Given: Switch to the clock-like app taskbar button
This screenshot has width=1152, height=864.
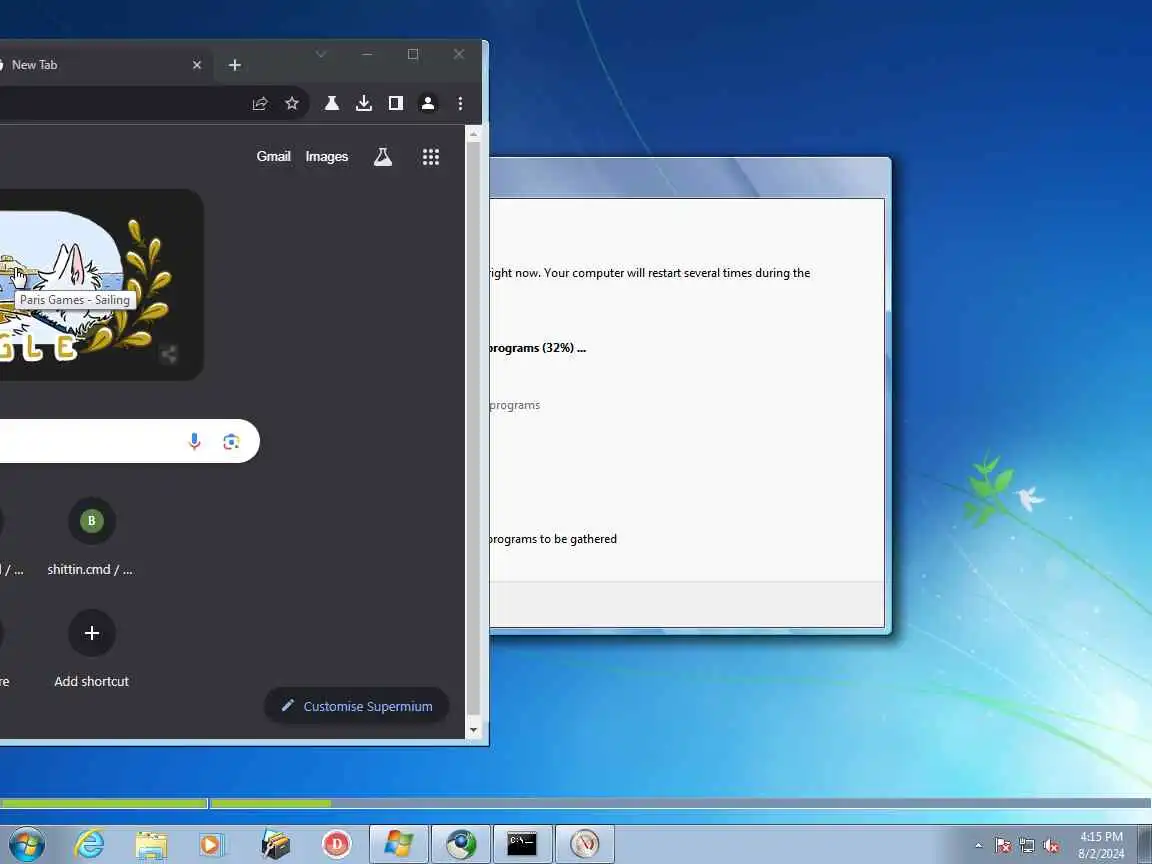Looking at the screenshot, I should click(x=585, y=844).
